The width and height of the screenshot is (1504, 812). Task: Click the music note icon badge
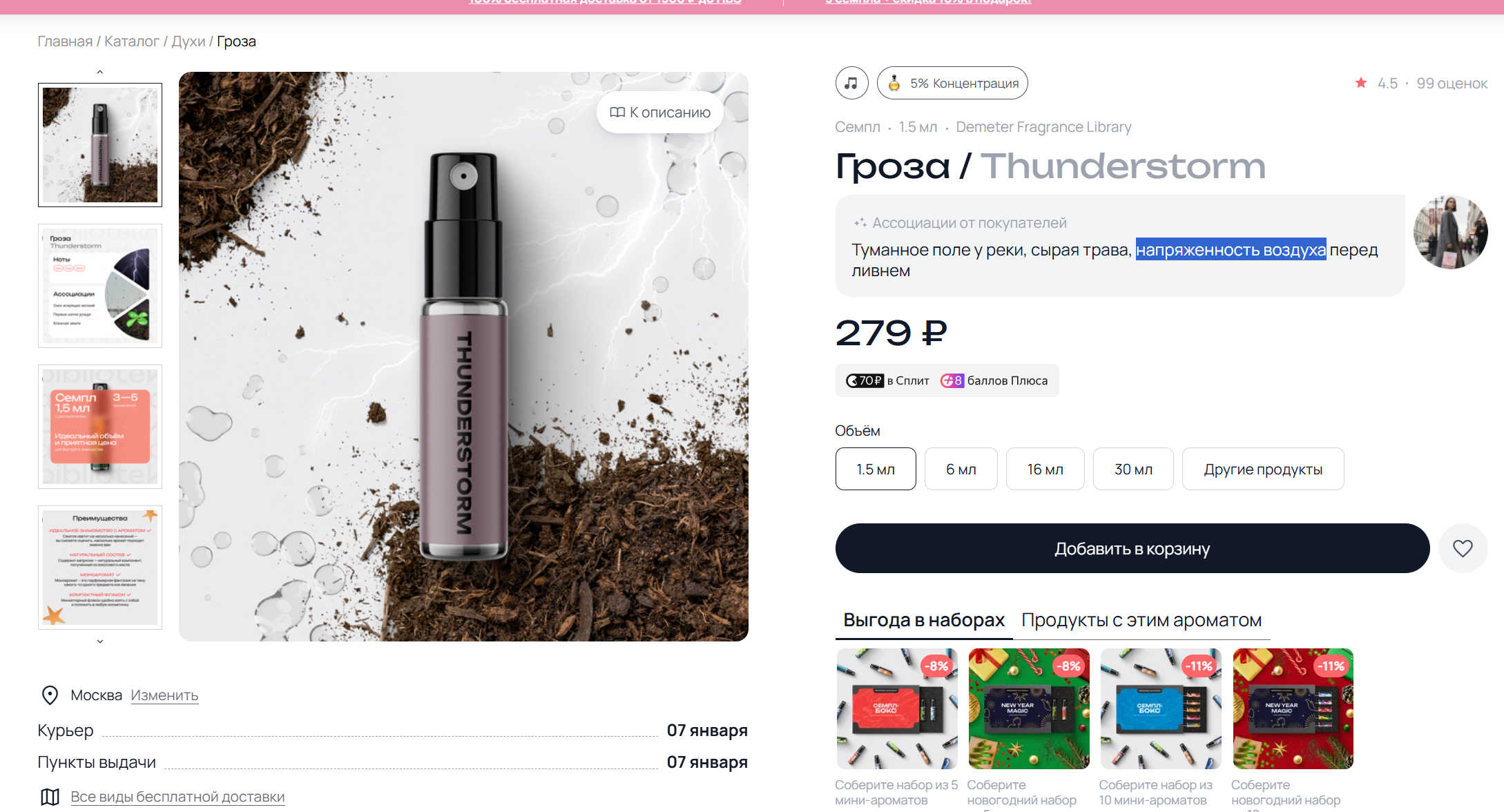click(x=851, y=83)
